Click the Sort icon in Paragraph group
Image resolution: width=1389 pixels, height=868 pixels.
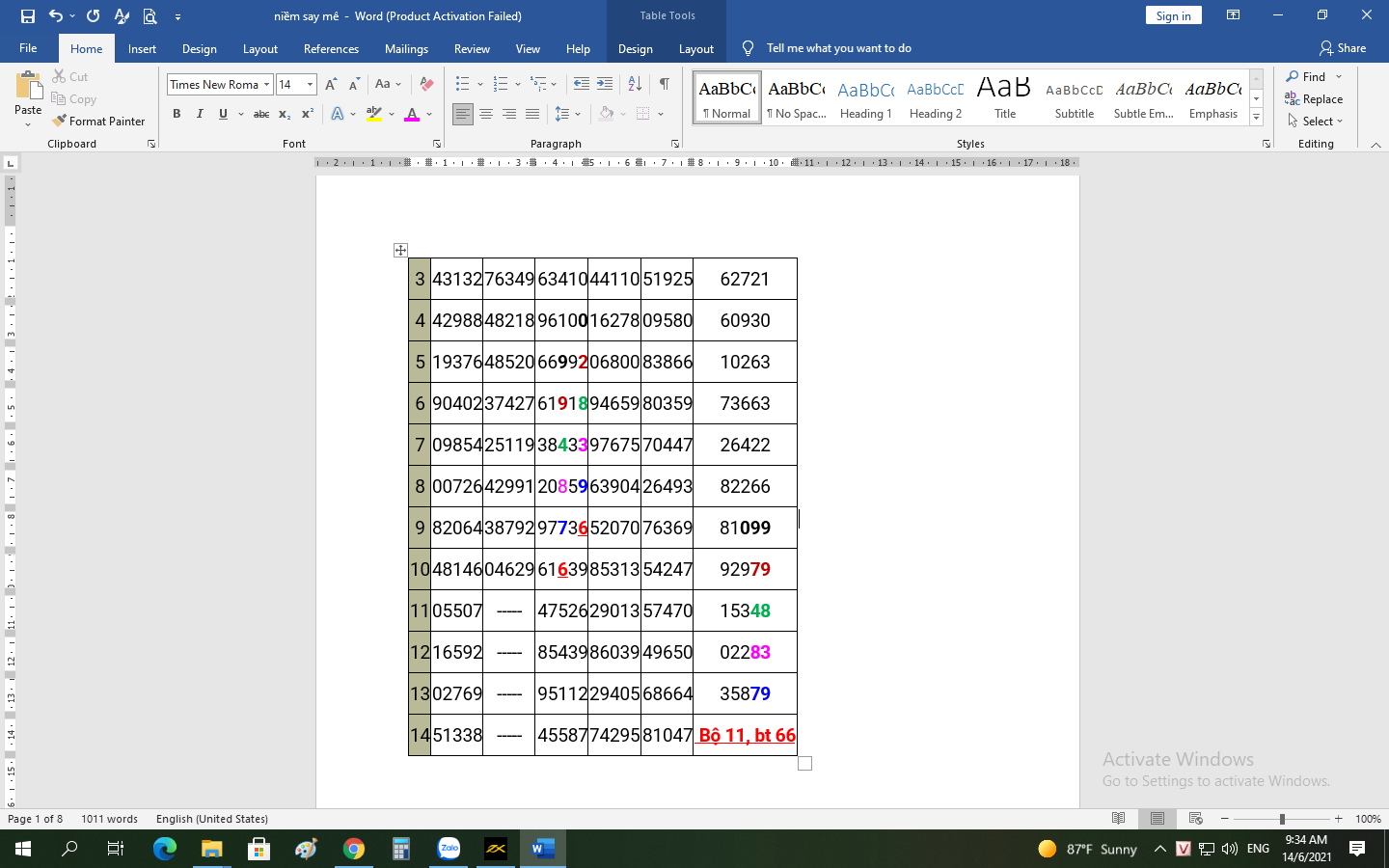[635, 84]
